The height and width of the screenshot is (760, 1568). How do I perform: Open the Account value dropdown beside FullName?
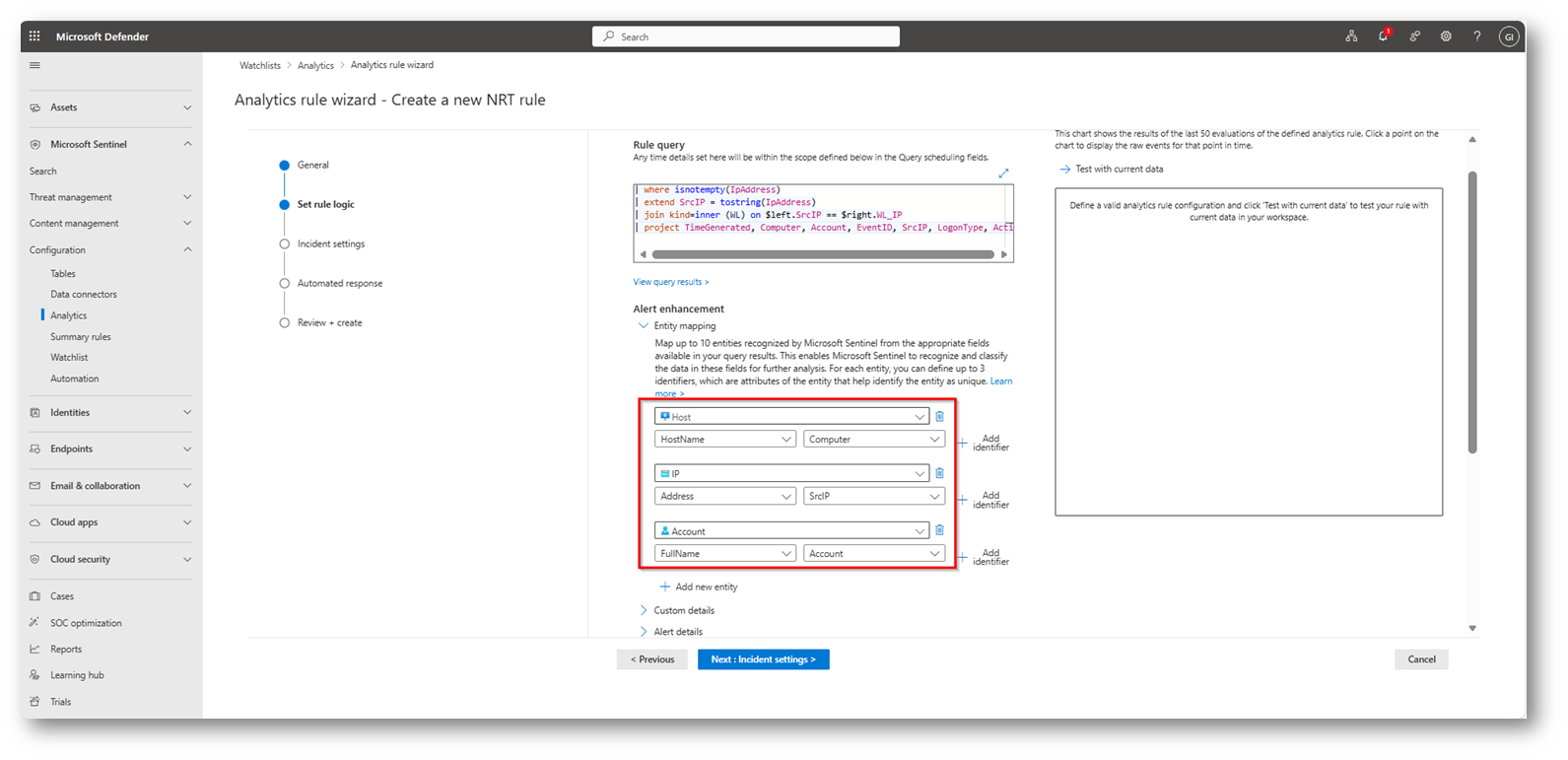coord(874,554)
